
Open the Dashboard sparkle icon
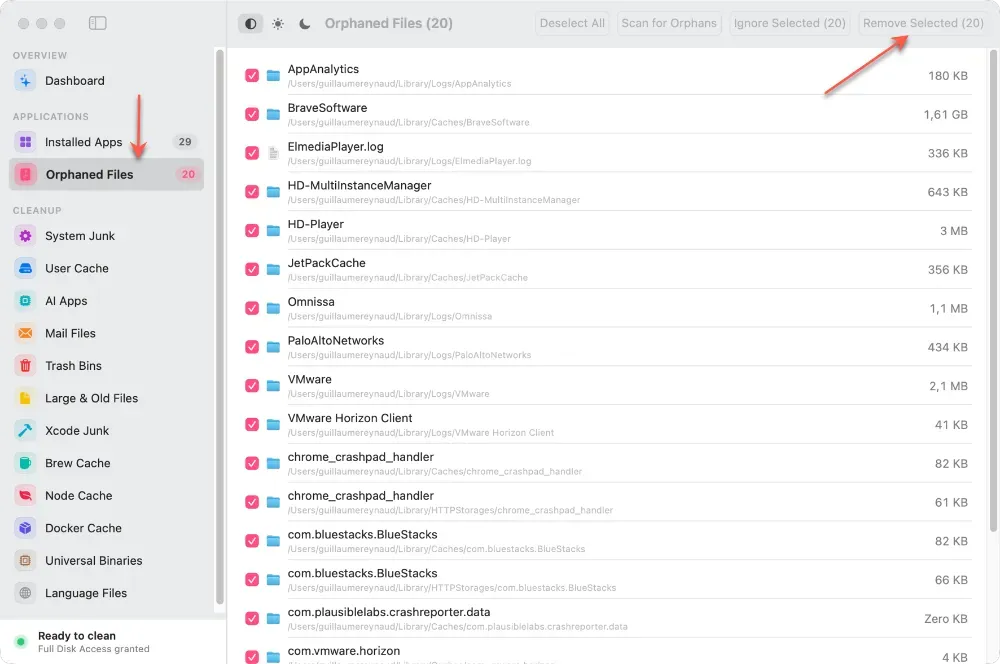[x=25, y=80]
